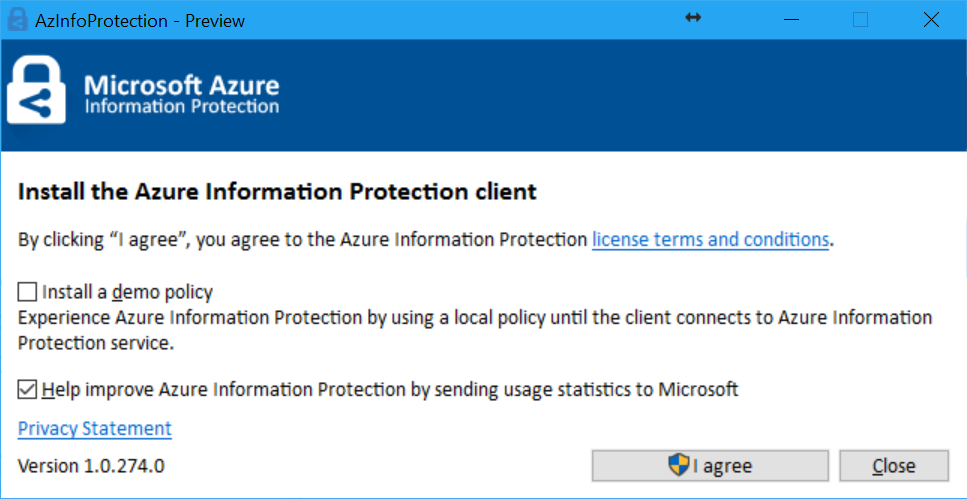Open the Privacy Statement link

(95, 428)
